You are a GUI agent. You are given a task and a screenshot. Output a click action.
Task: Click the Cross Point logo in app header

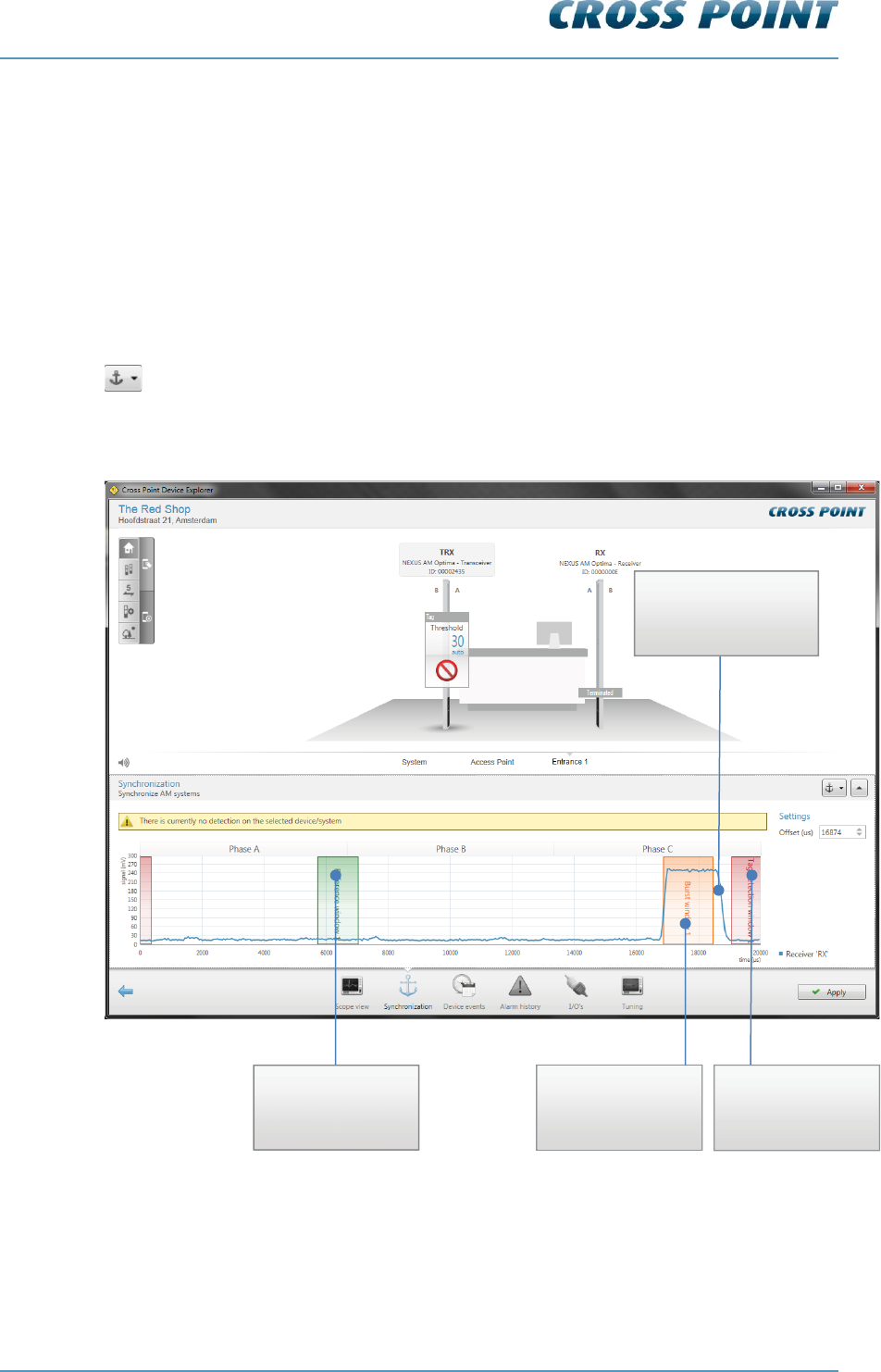click(x=817, y=511)
